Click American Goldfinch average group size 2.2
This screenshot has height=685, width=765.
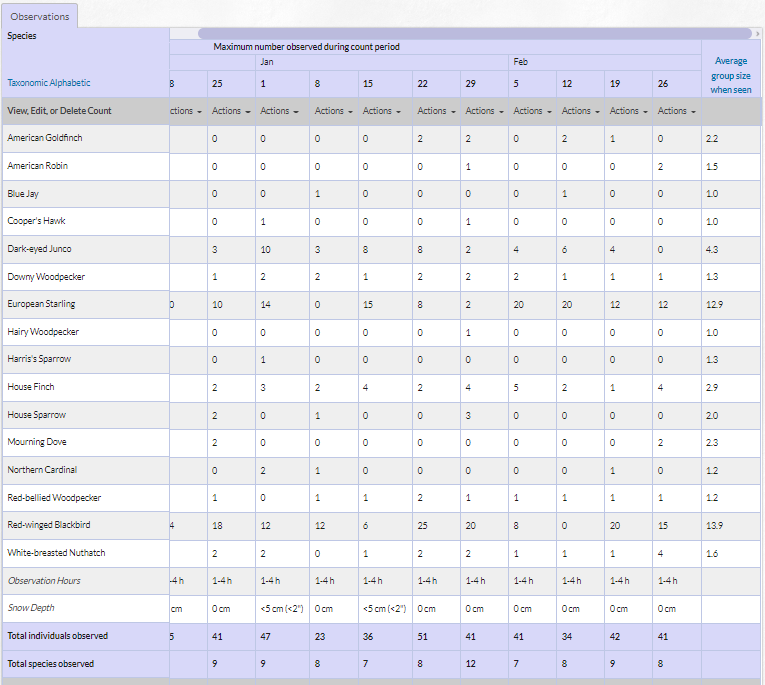[x=712, y=139]
